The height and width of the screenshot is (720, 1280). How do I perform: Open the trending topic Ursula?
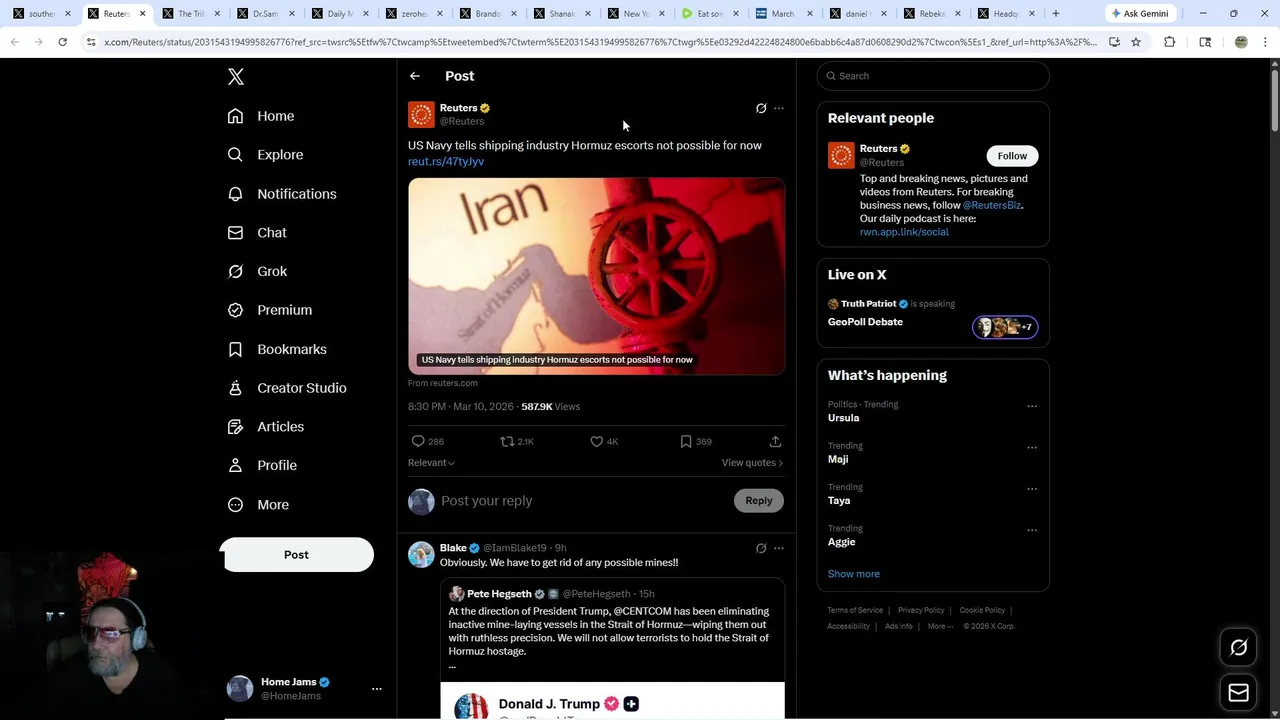coord(843,418)
